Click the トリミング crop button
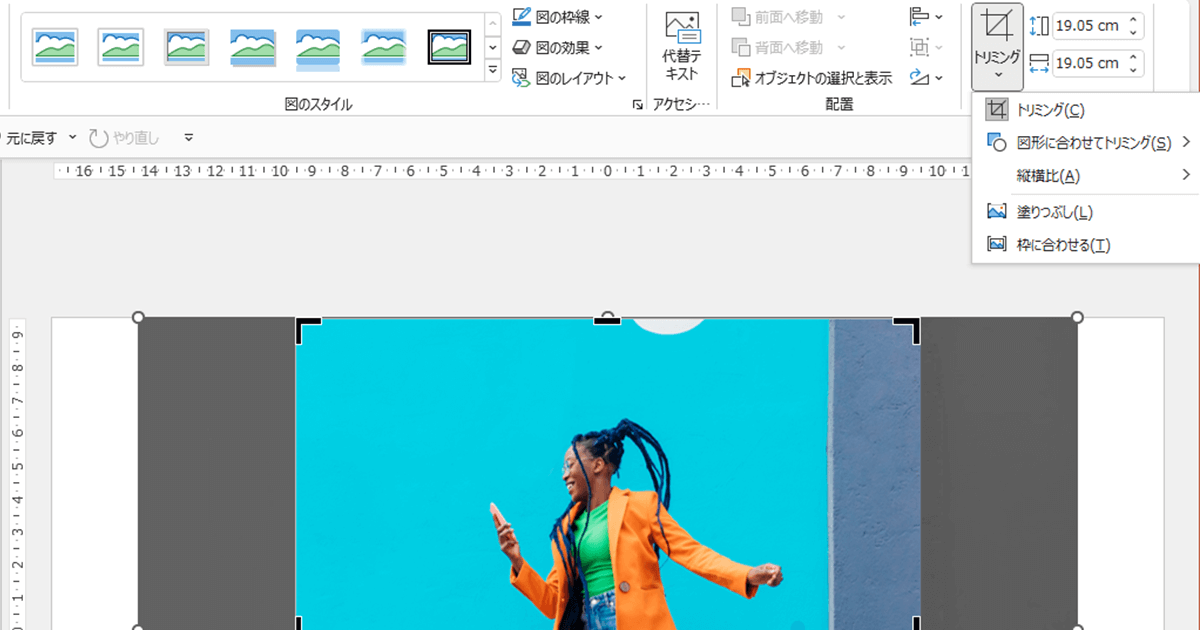 coord(996,47)
